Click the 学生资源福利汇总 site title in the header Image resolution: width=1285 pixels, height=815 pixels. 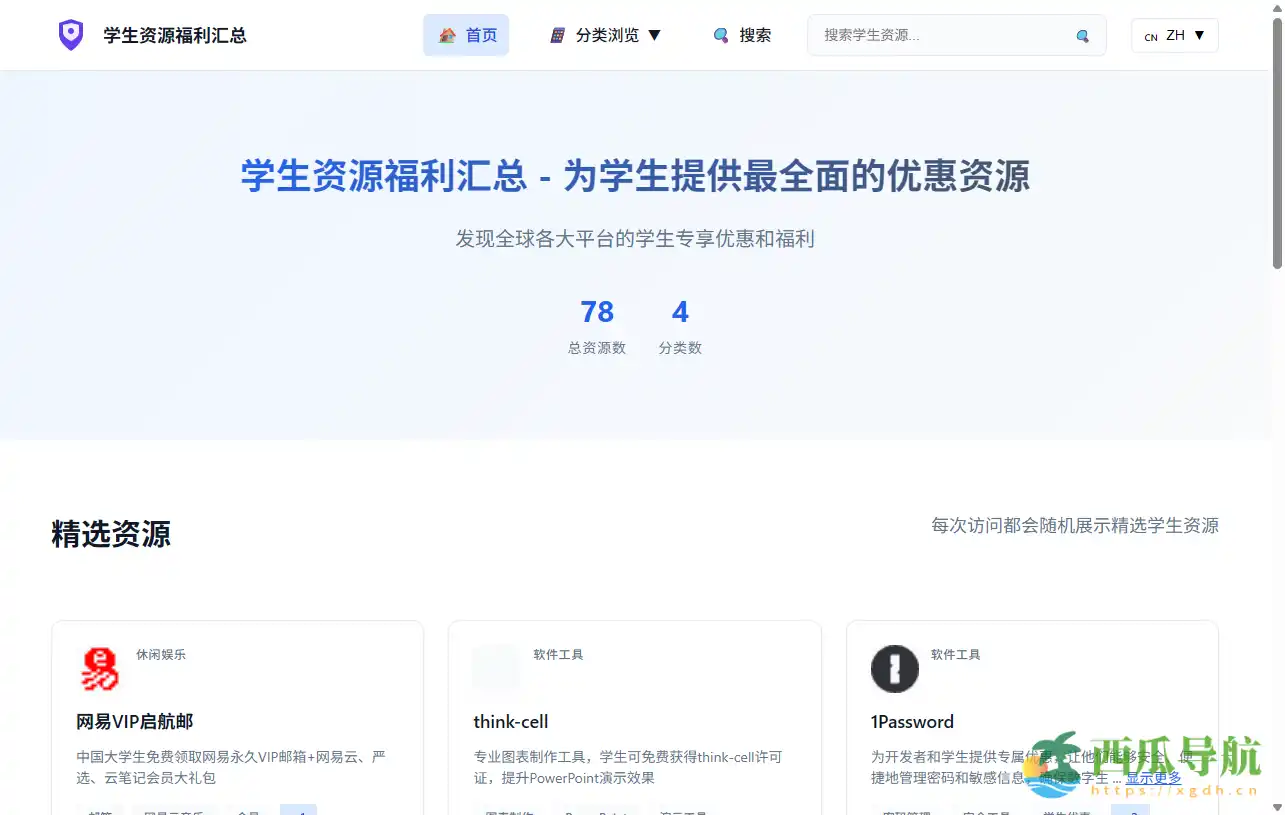tap(175, 35)
